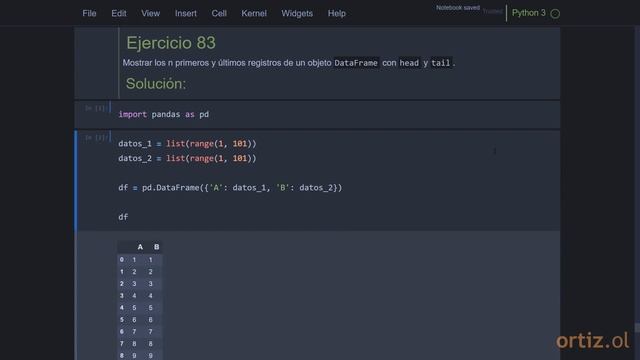Click output table row with index 3
Viewport: 640px width, 360px height.
[140, 296]
